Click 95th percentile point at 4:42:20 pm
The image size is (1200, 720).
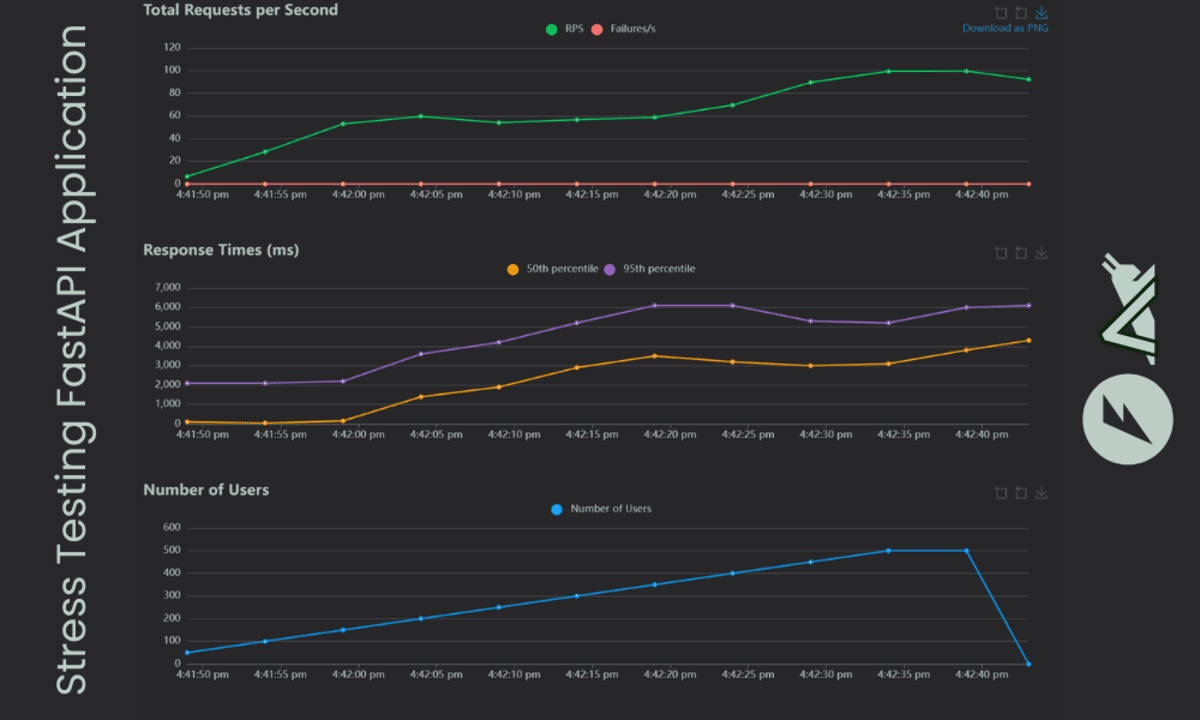pos(654,305)
